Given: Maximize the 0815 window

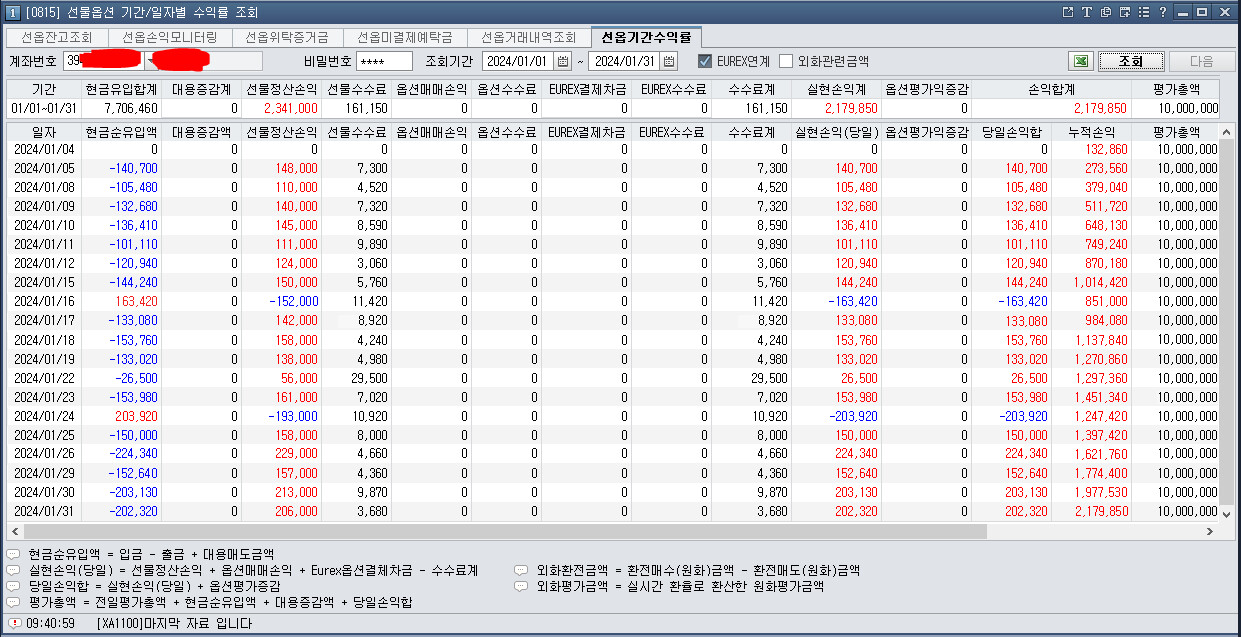Looking at the screenshot, I should tap(1202, 12).
